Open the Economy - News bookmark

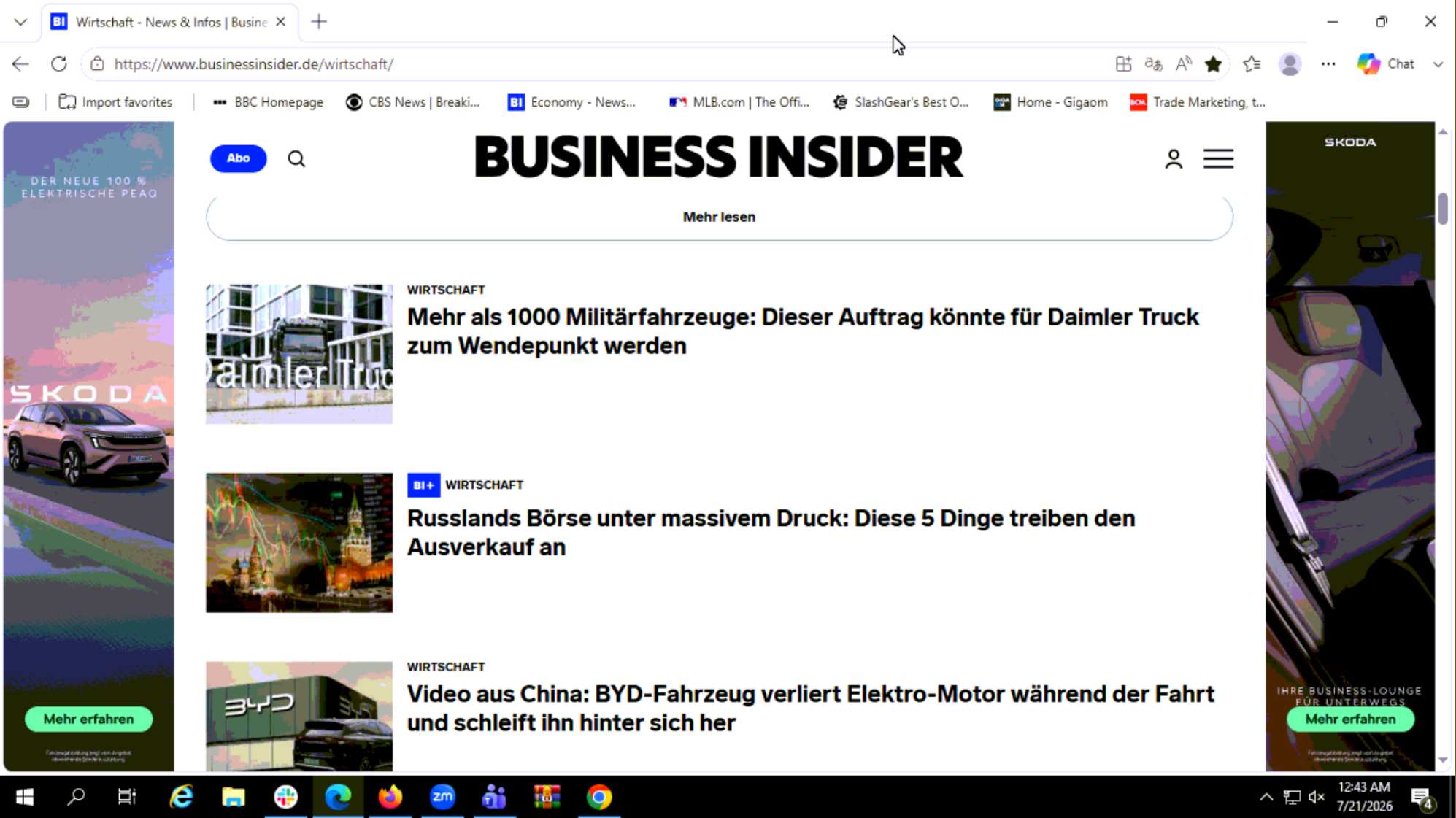(x=572, y=102)
